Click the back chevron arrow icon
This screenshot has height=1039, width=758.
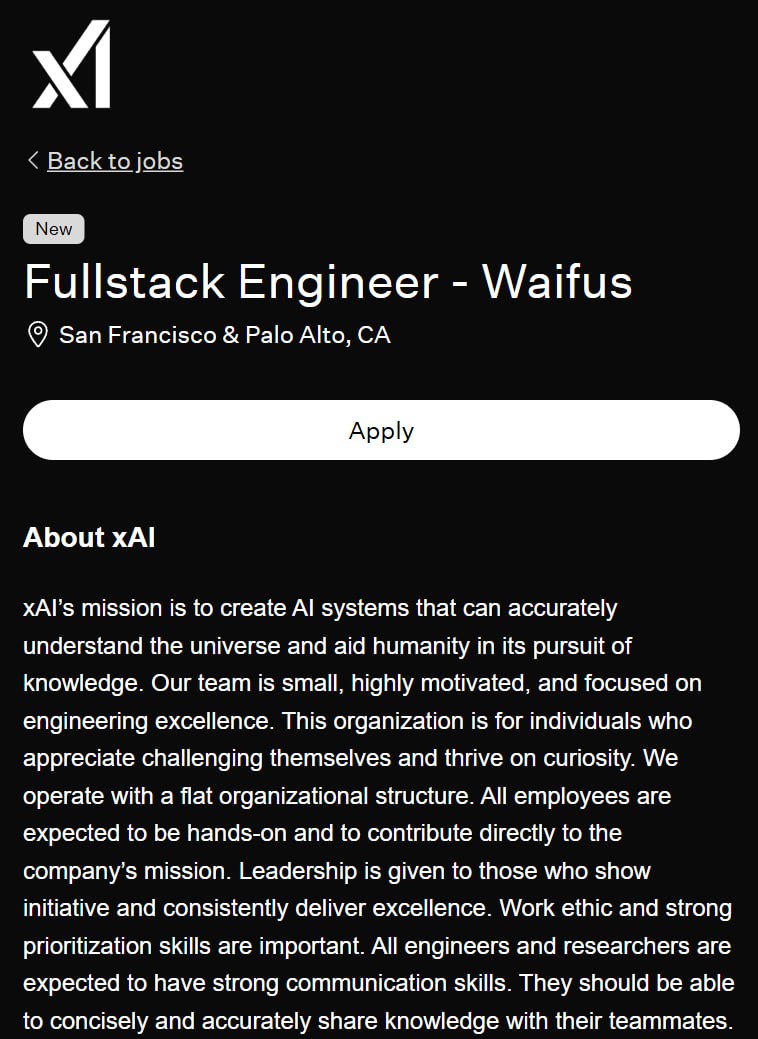[33, 160]
